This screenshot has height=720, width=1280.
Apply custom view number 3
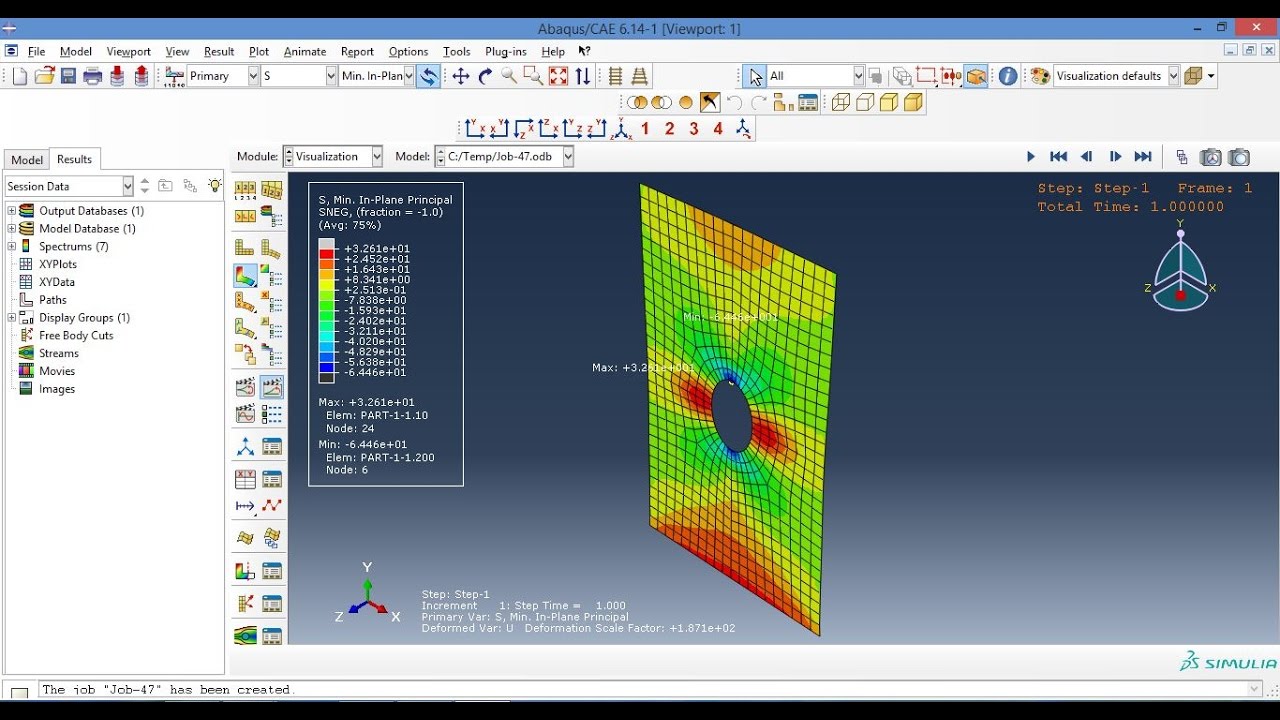(694, 128)
